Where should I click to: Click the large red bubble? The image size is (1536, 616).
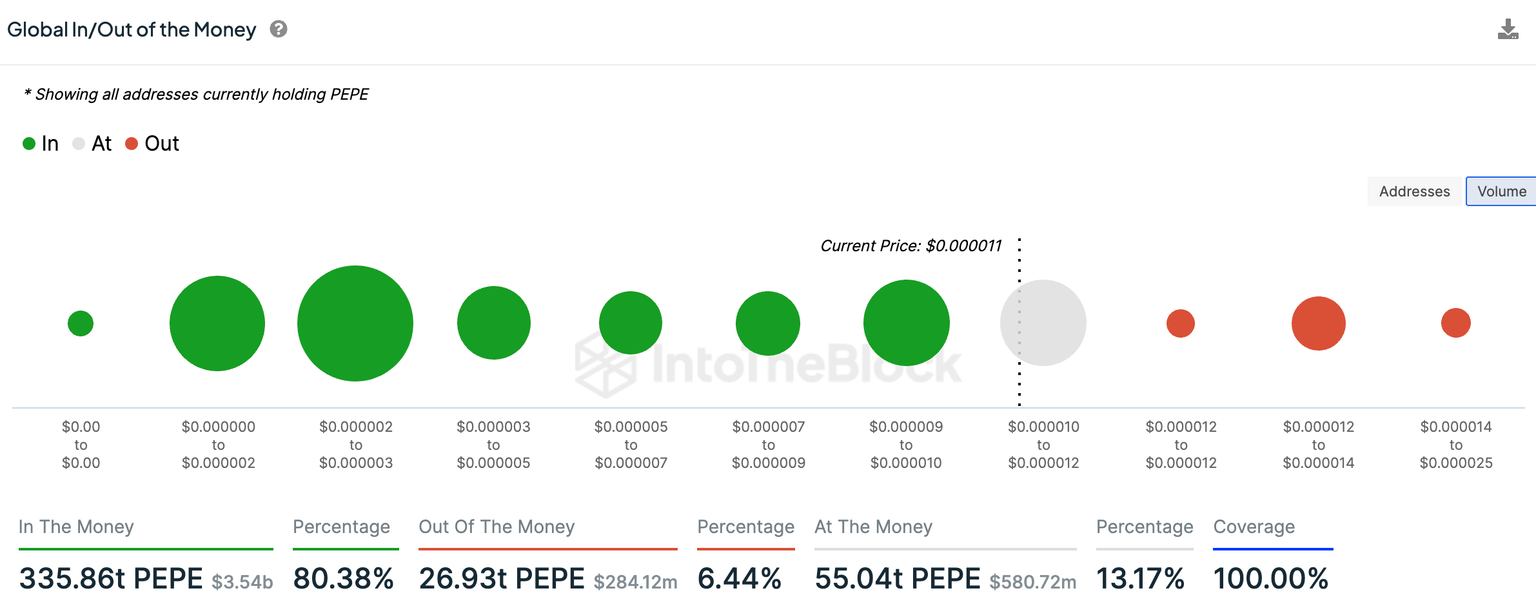(1318, 323)
